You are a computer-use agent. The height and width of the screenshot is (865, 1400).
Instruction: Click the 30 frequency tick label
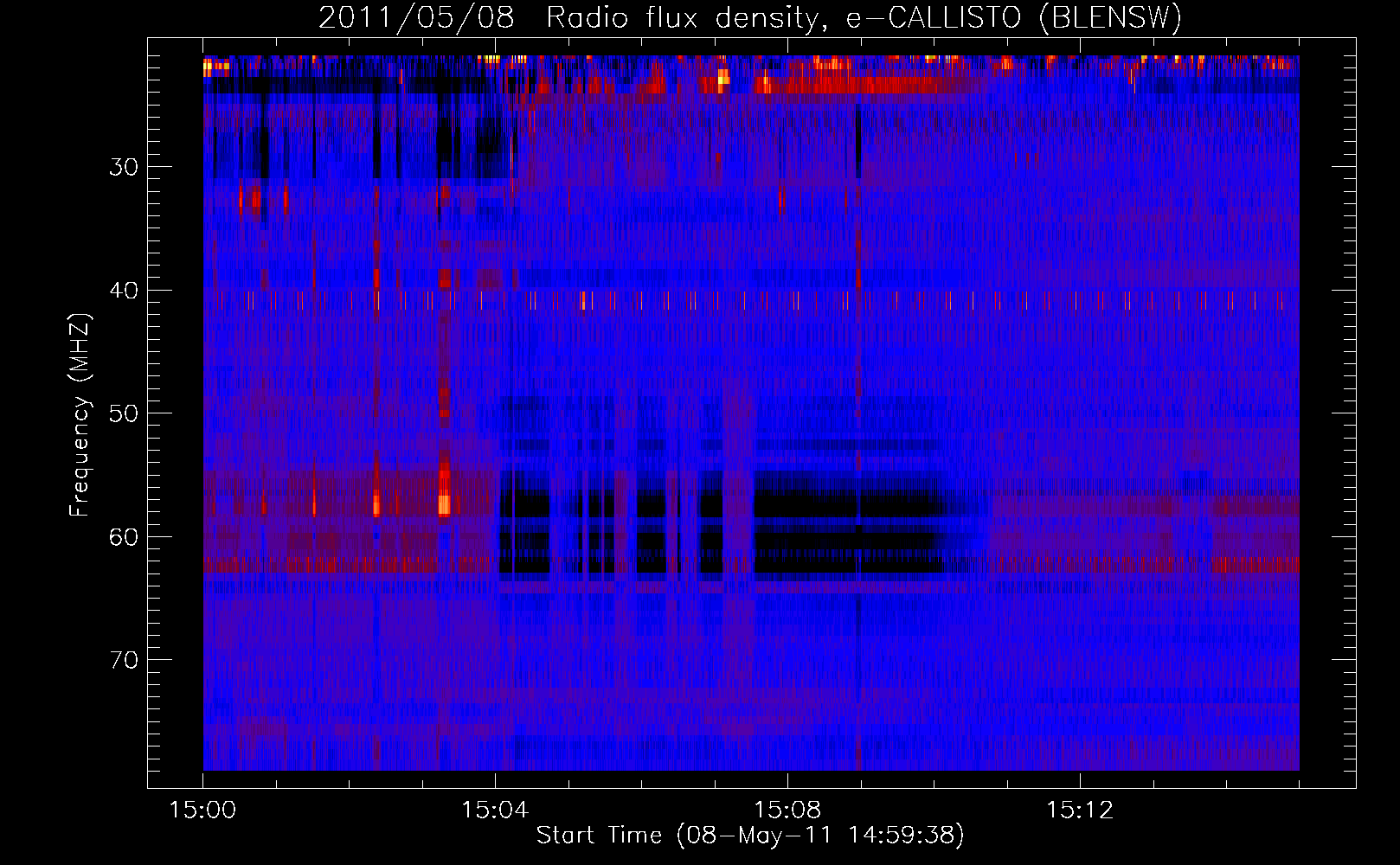(124, 167)
